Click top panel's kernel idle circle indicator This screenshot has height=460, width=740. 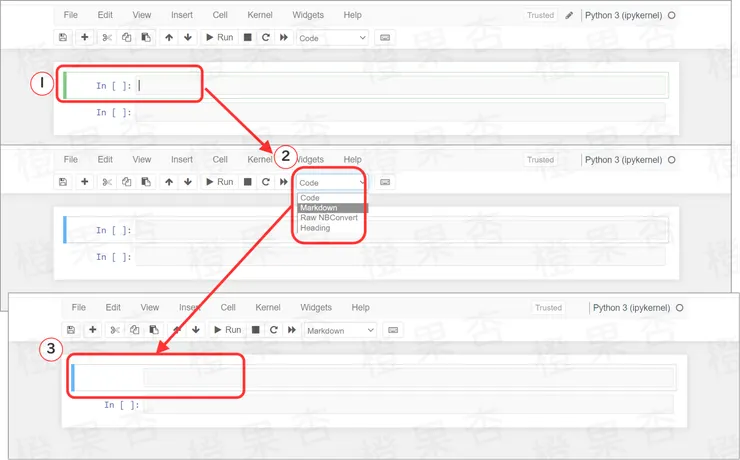tap(672, 15)
